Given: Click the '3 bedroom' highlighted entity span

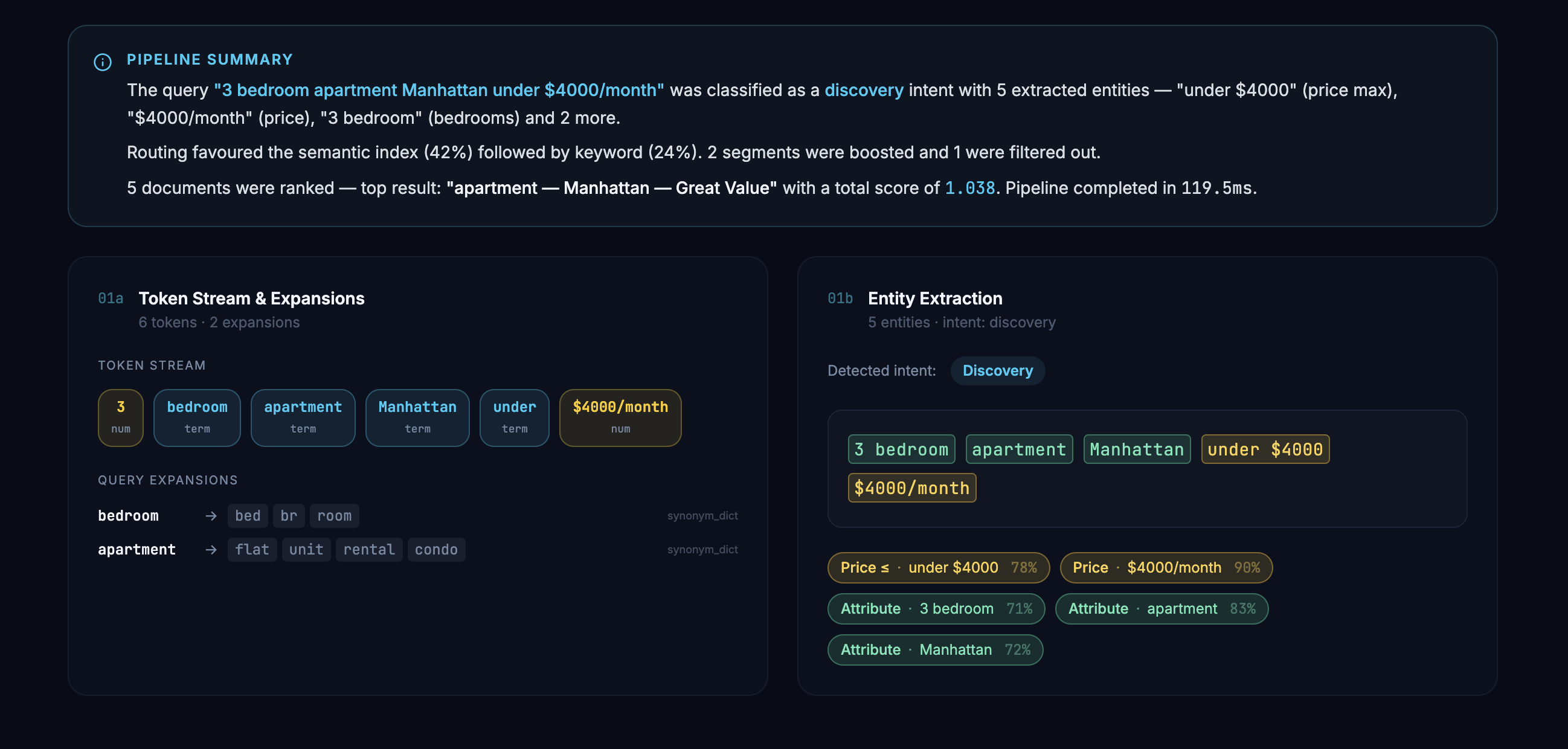Looking at the screenshot, I should pyautogui.click(x=901, y=449).
